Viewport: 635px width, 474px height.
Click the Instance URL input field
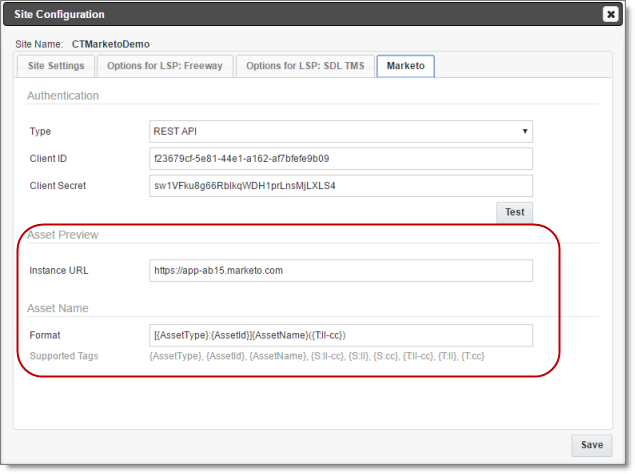click(341, 270)
